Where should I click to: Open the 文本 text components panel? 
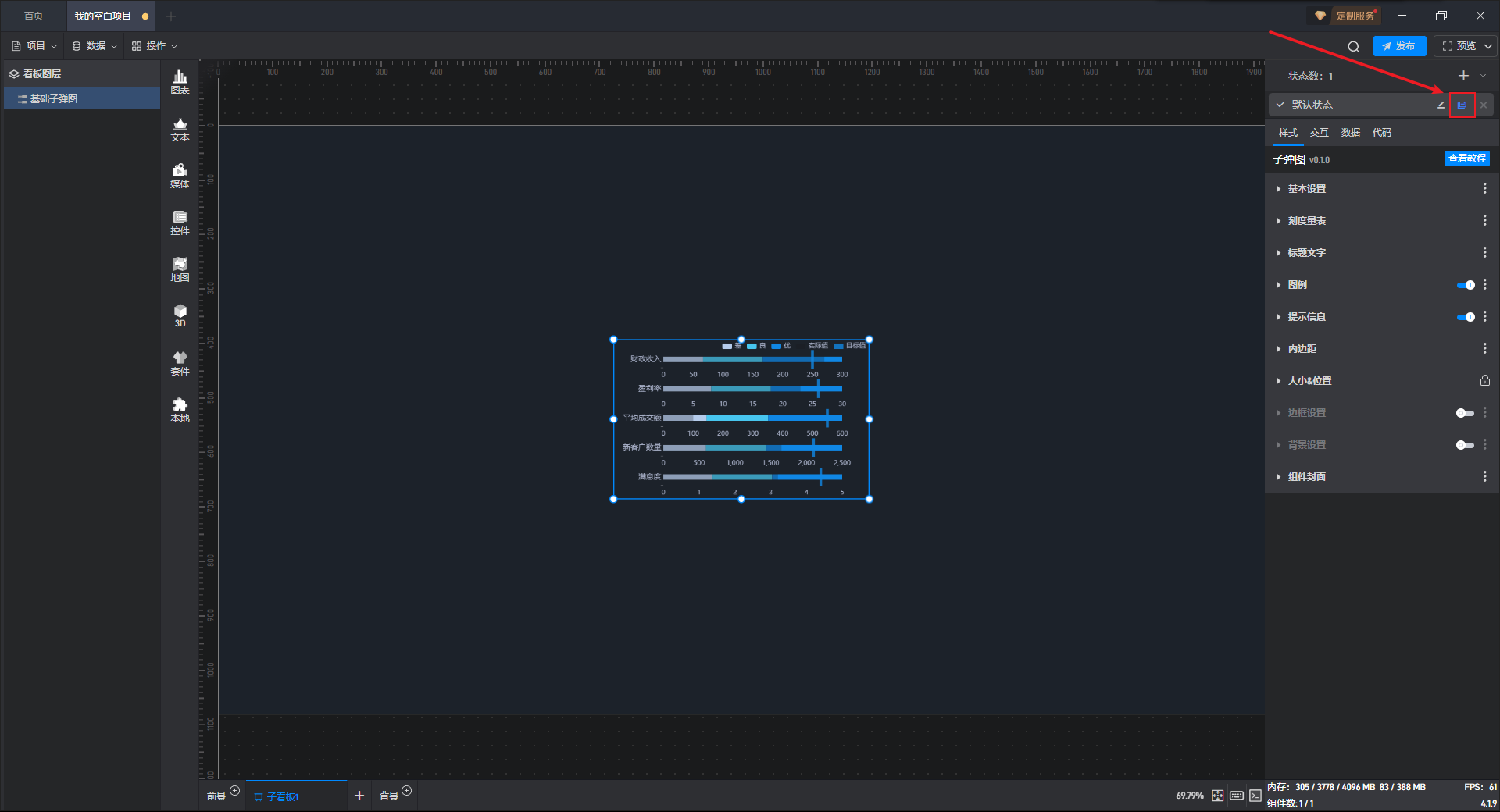pyautogui.click(x=180, y=129)
